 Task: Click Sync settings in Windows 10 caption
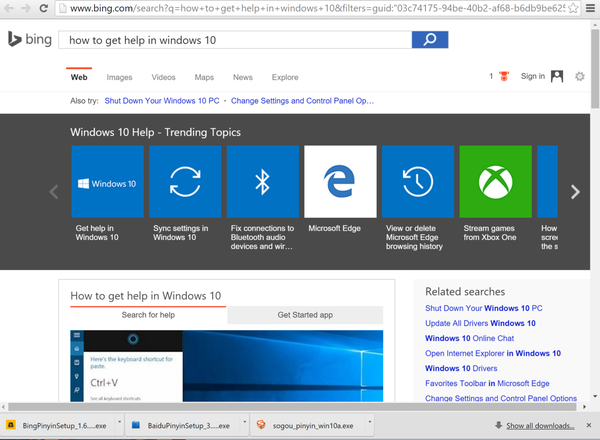[181, 233]
